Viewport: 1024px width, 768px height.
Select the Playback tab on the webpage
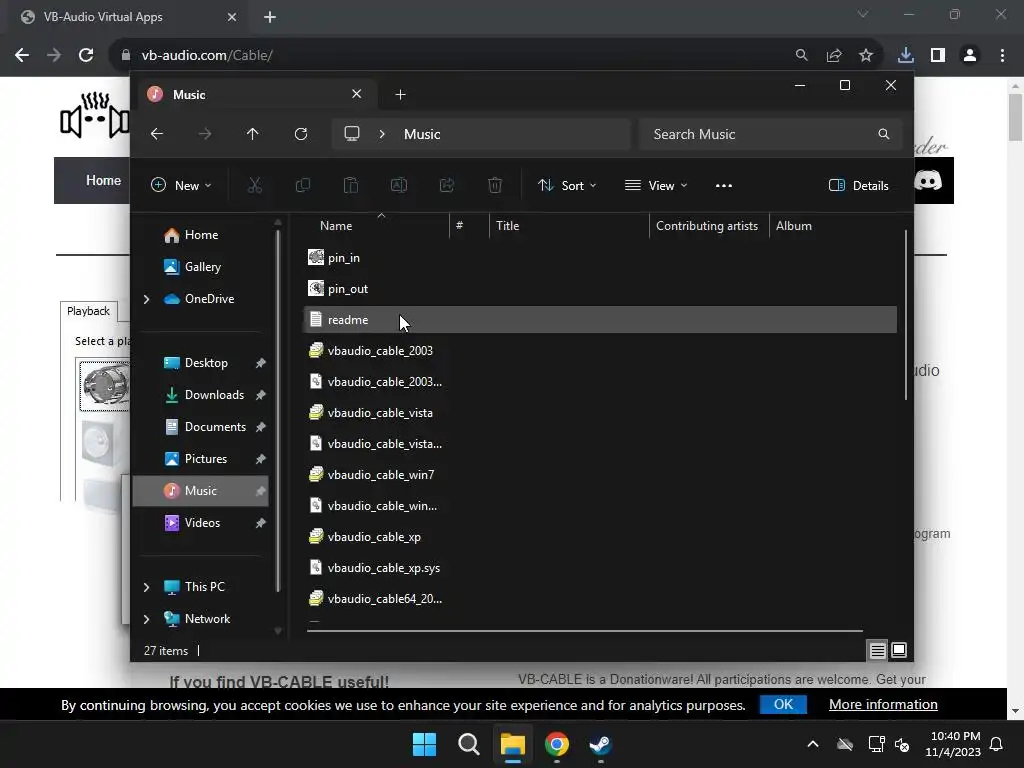point(88,311)
